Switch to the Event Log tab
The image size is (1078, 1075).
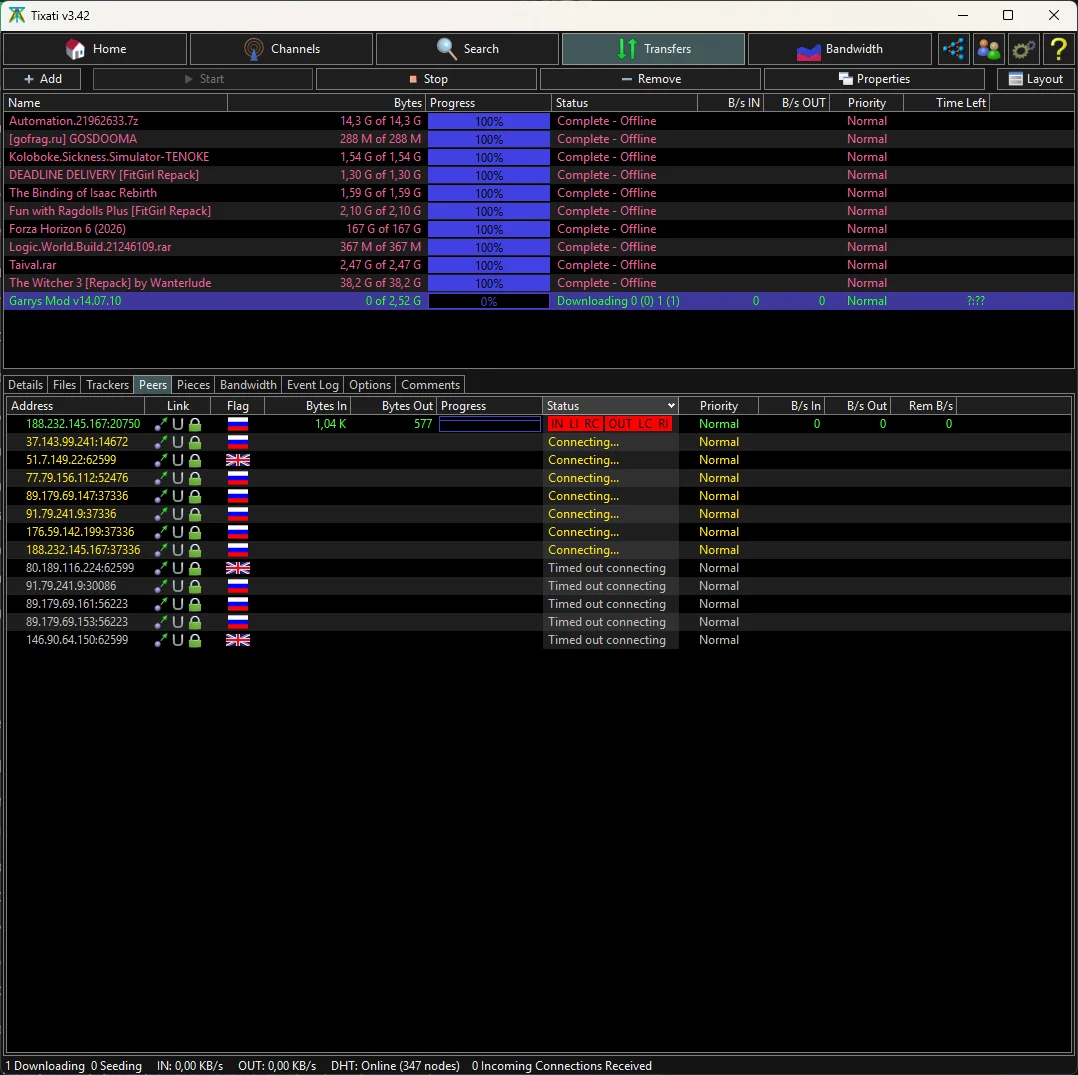tap(313, 385)
